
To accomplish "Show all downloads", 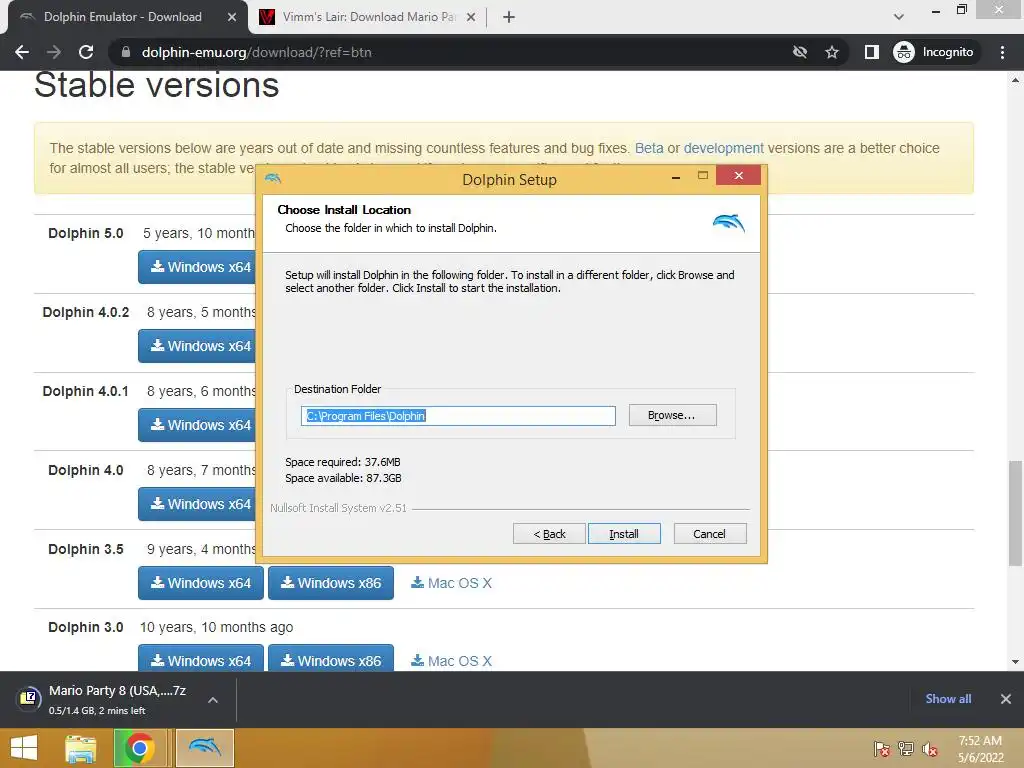I will click(948, 699).
